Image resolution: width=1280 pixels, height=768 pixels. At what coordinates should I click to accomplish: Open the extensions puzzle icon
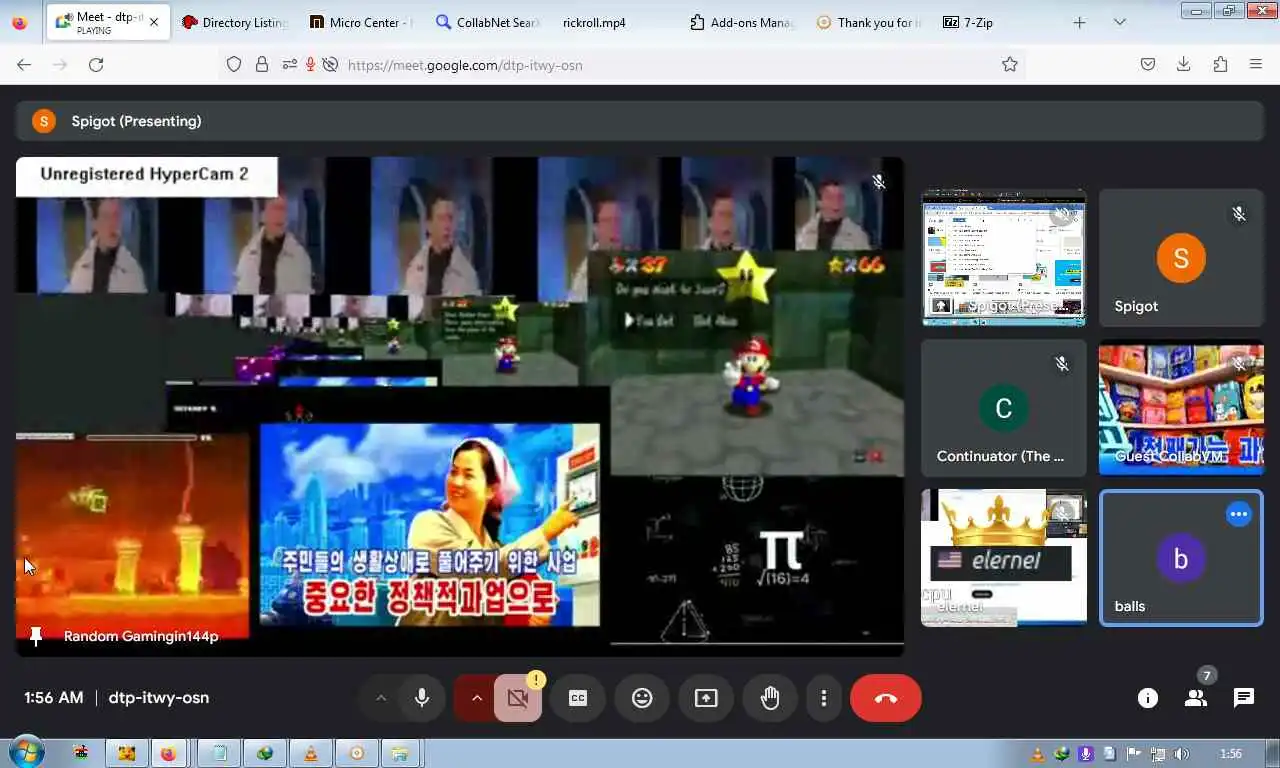coord(1220,64)
